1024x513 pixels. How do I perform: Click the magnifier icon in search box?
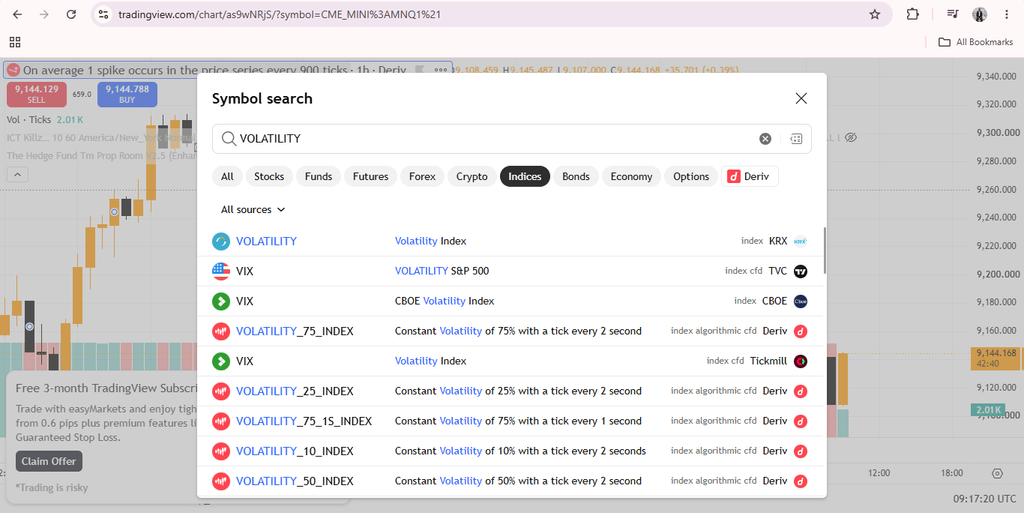coord(229,138)
